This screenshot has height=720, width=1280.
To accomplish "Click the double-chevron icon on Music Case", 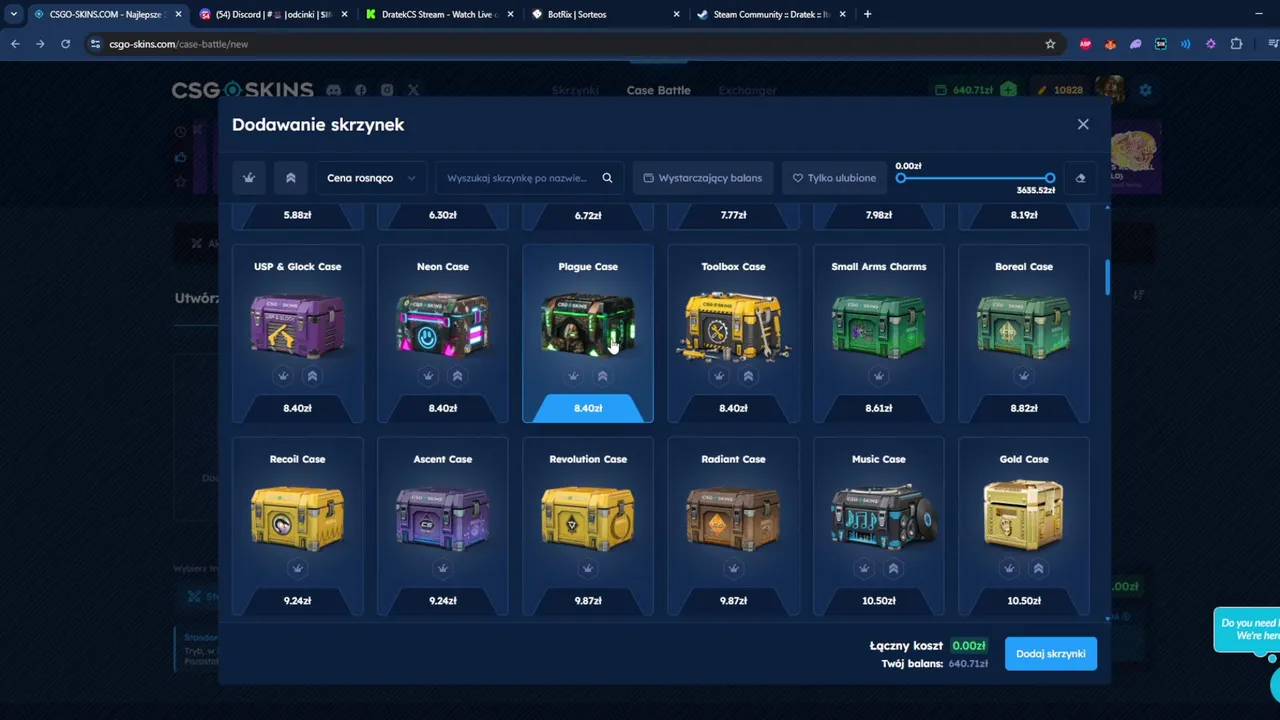I will 893,568.
